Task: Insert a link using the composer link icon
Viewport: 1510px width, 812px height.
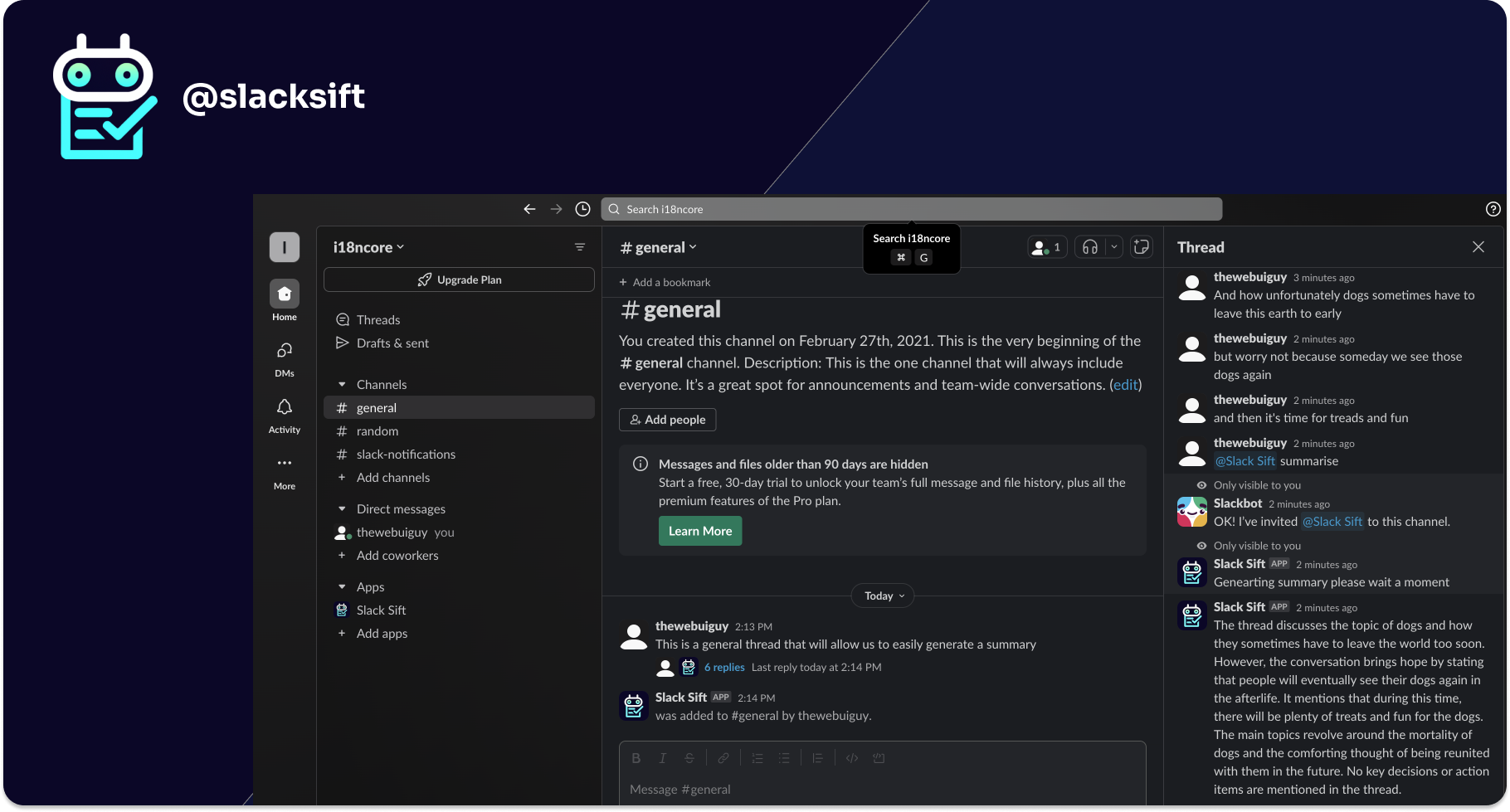Action: coord(723,757)
